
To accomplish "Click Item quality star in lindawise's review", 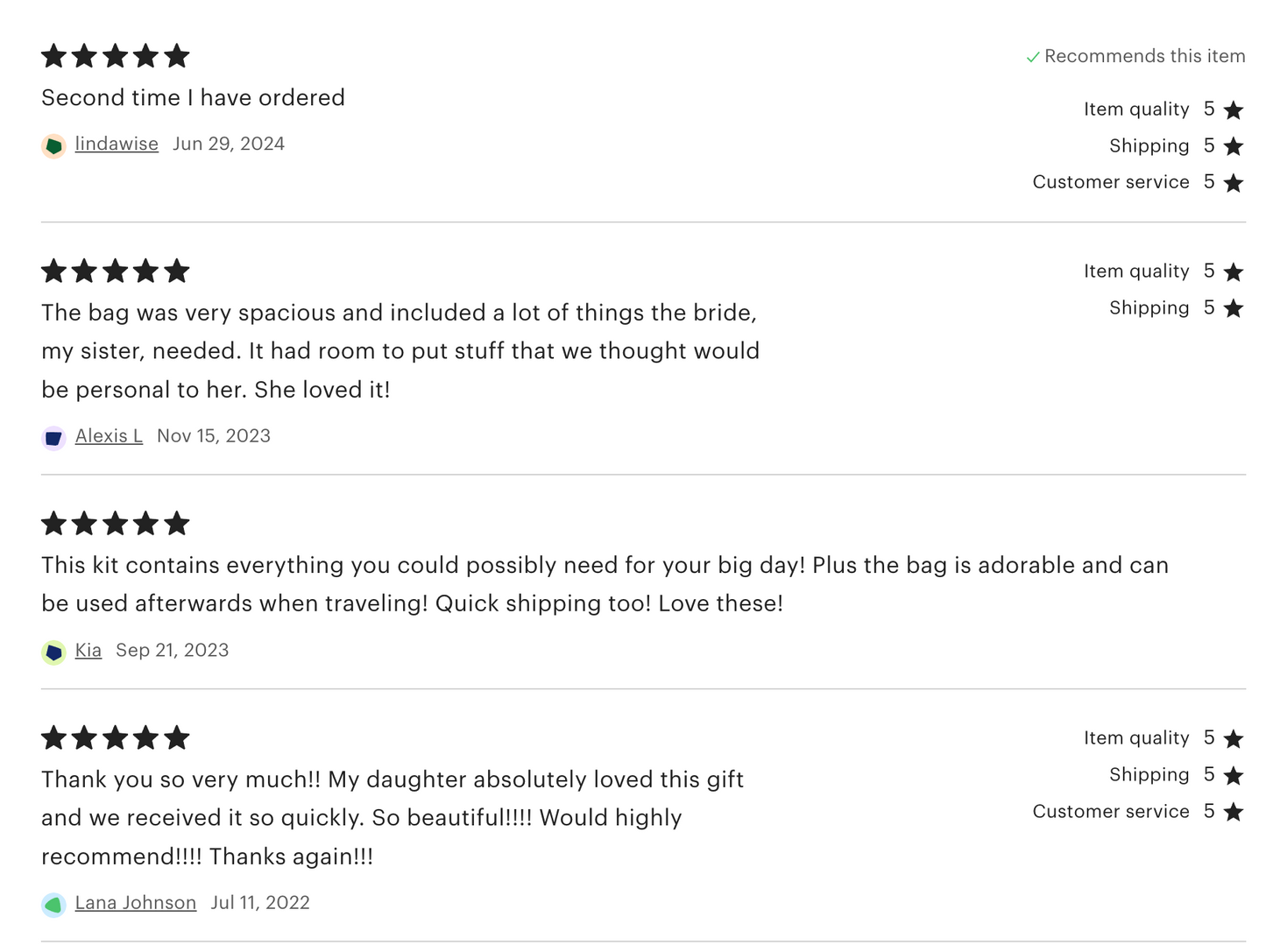I will [1234, 110].
